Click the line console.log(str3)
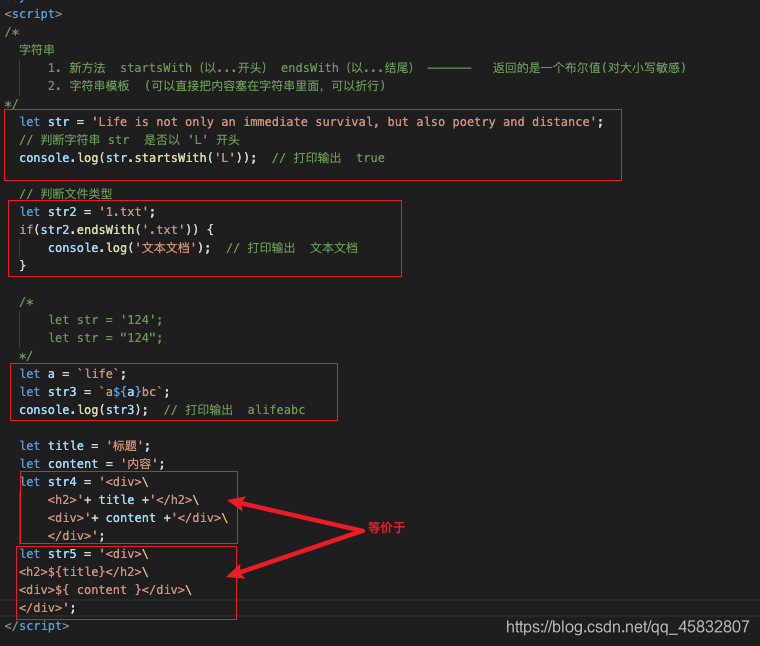This screenshot has width=760, height=646. [x=162, y=410]
